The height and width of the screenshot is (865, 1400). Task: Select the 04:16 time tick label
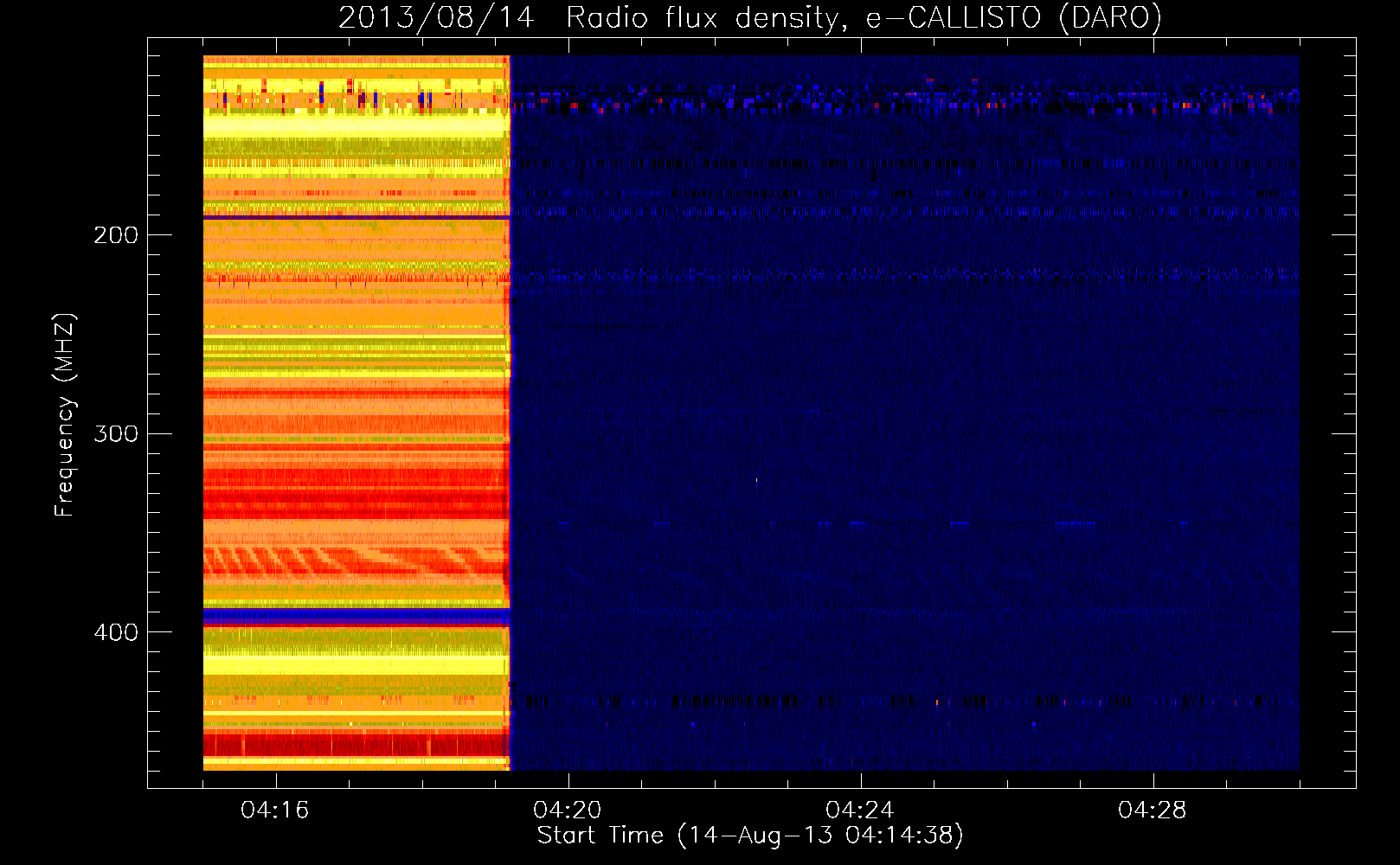coord(275,811)
